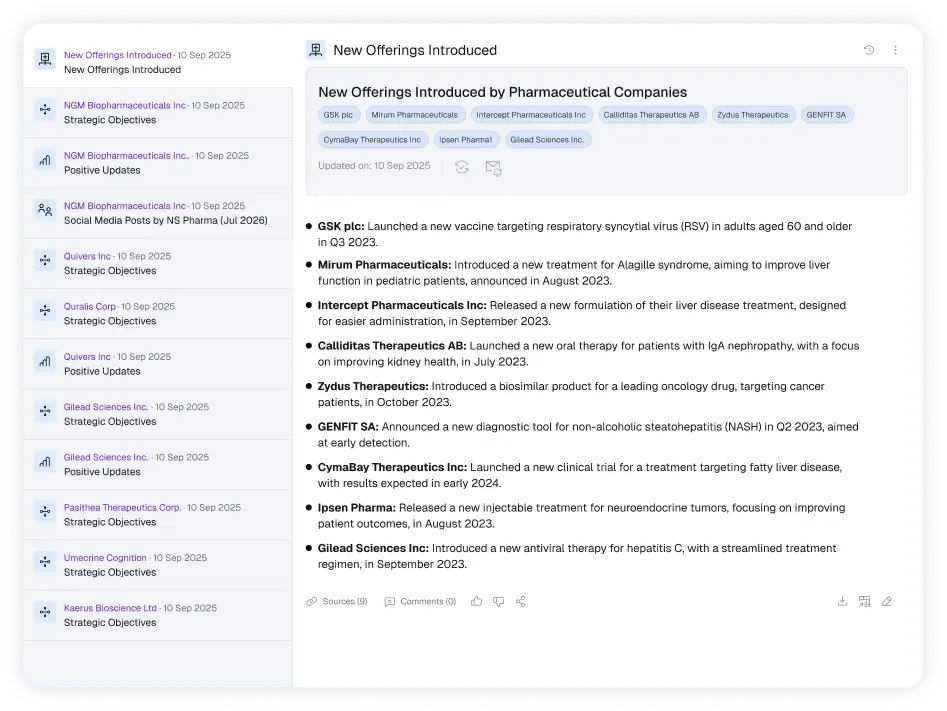Viewport: 947px width, 711px height.
Task: Select the GSK plc tag
Action: [338, 115]
